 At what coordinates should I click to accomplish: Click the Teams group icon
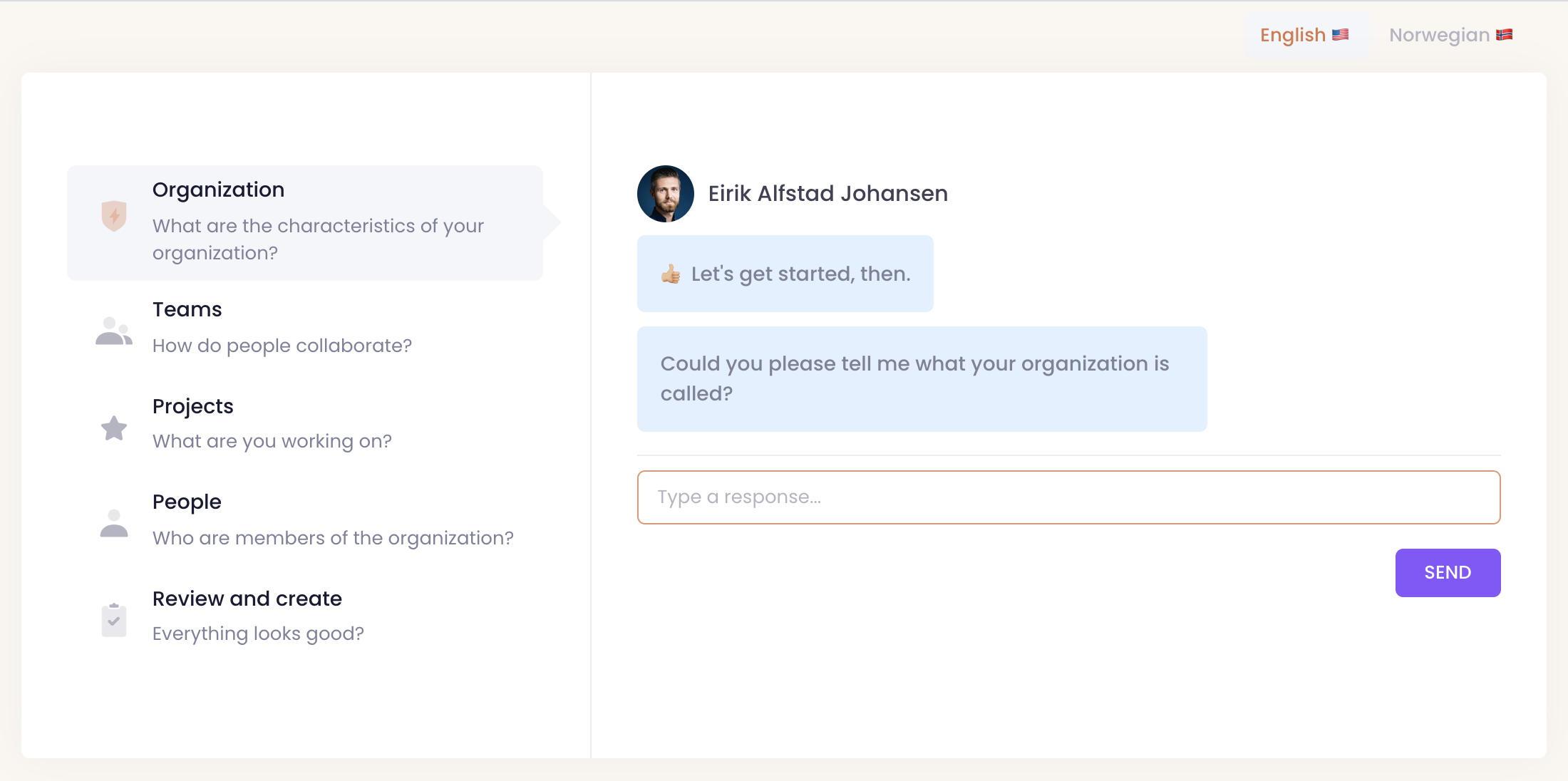tap(114, 331)
